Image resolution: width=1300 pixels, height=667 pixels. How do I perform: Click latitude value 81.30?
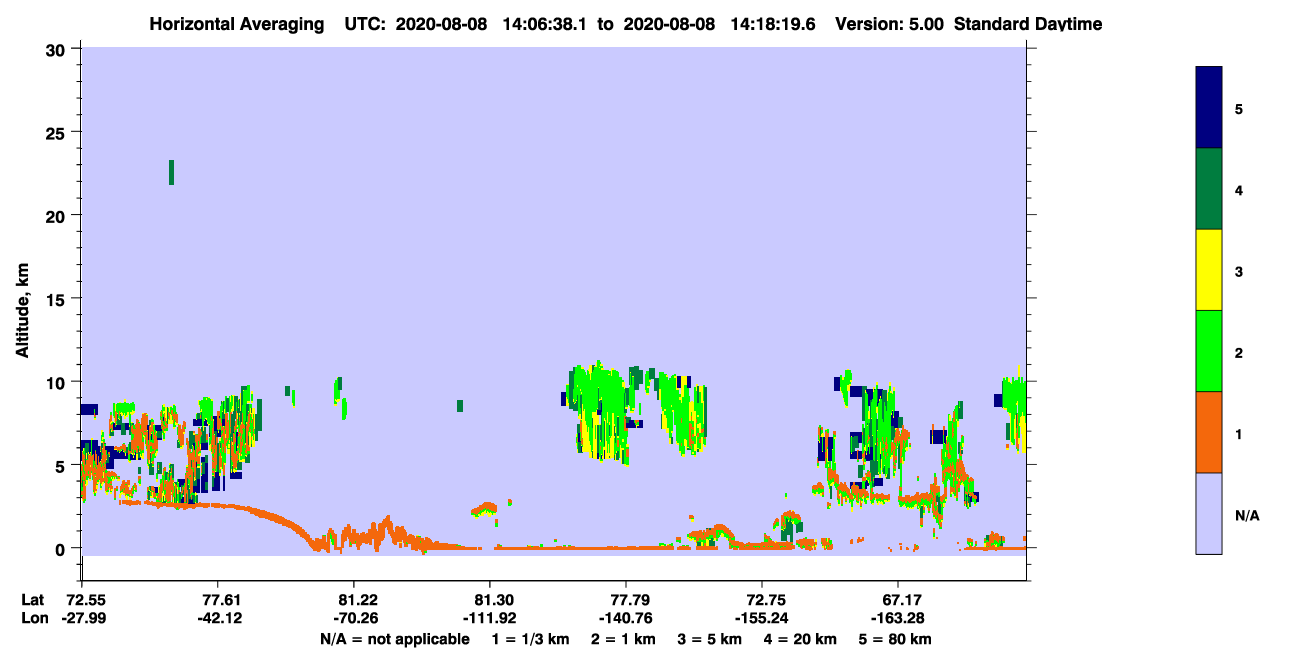coord(490,600)
